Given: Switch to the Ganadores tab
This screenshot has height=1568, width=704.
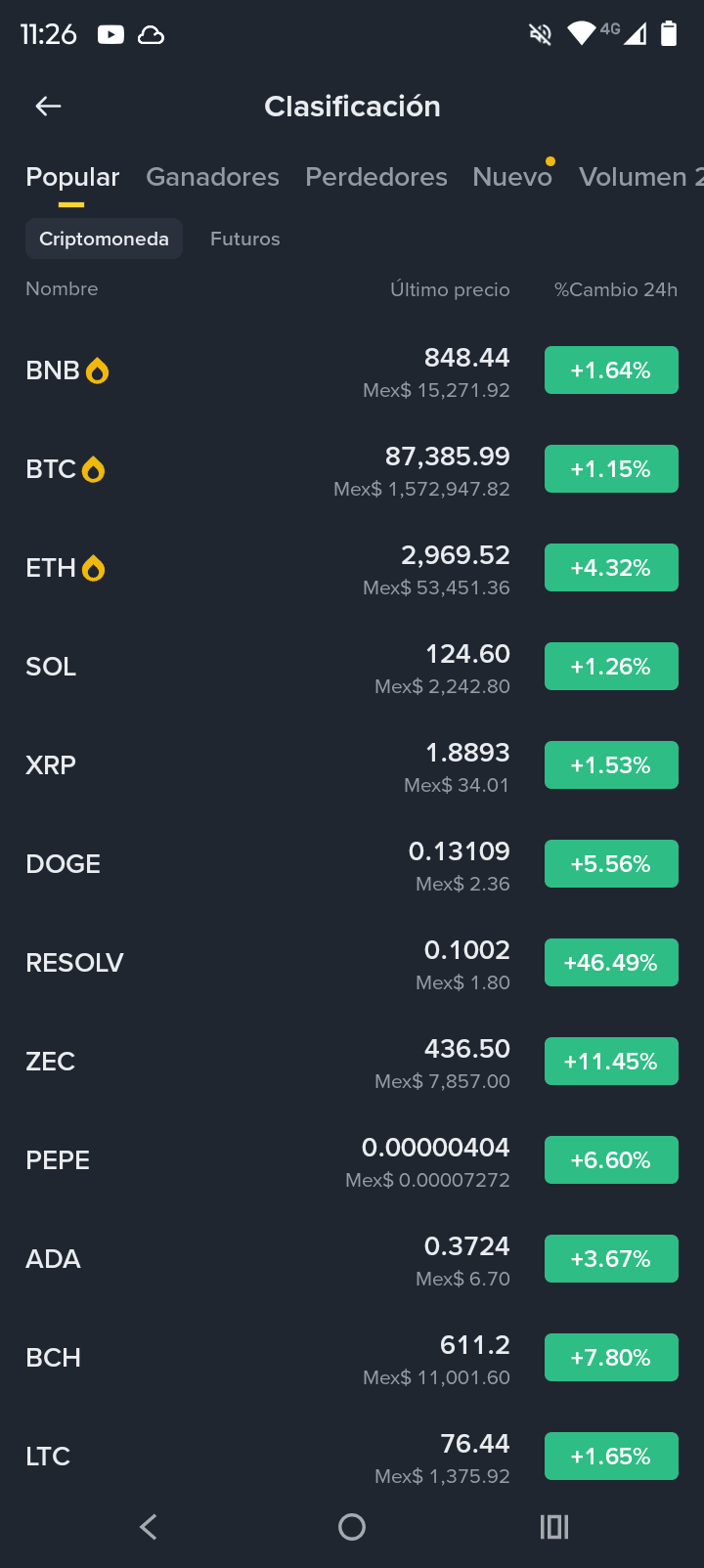Looking at the screenshot, I should [x=212, y=177].
